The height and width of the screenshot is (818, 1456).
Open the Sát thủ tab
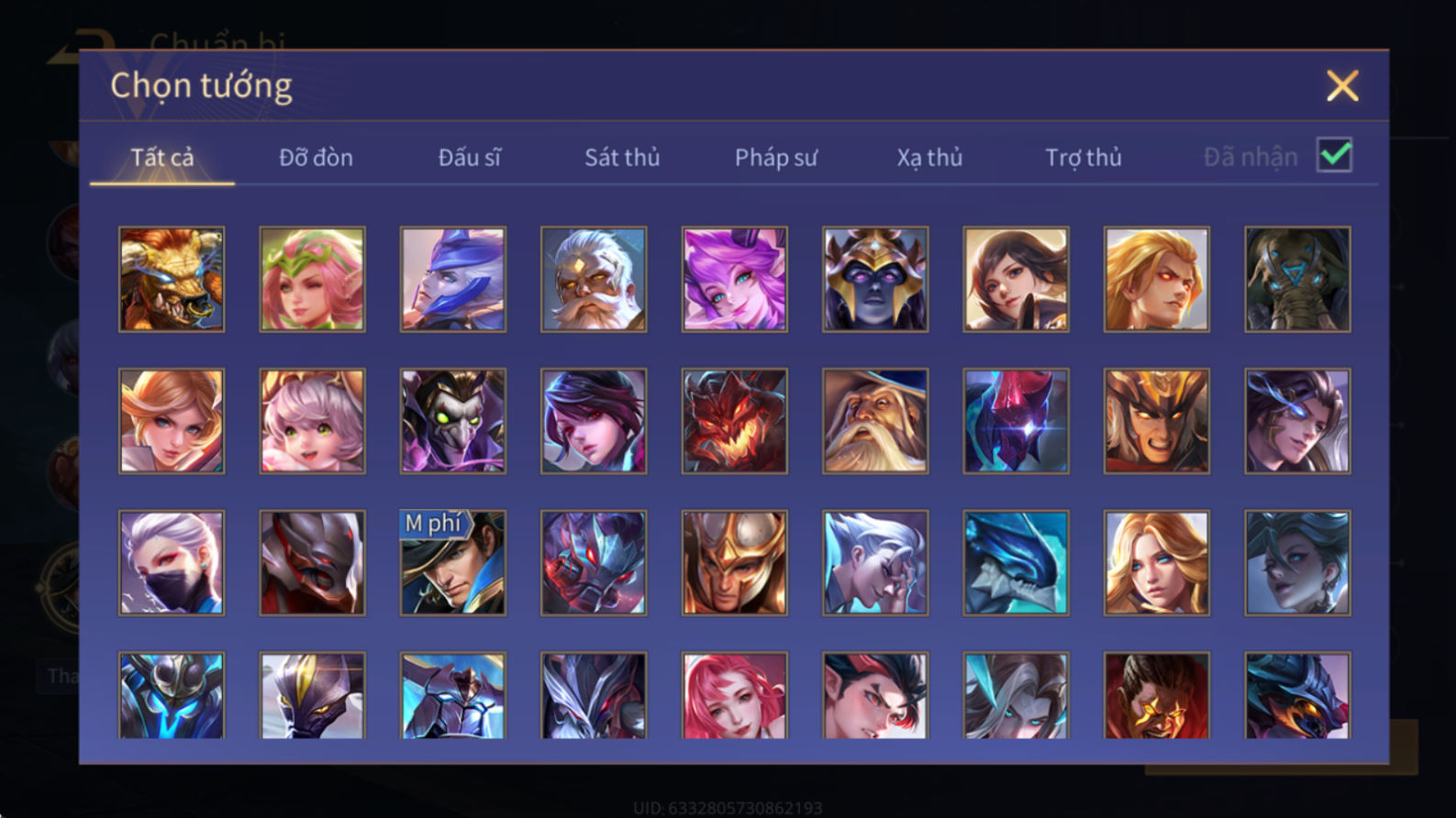[x=622, y=158]
